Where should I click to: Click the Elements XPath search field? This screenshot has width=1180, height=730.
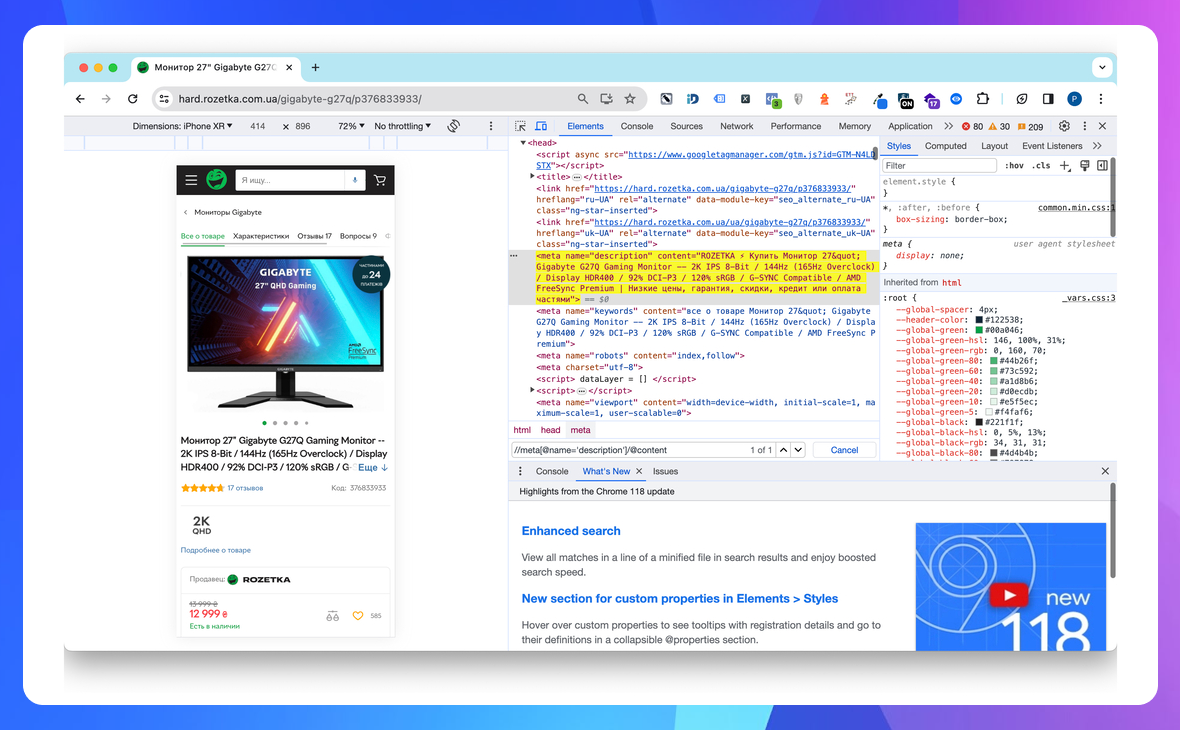click(628, 450)
